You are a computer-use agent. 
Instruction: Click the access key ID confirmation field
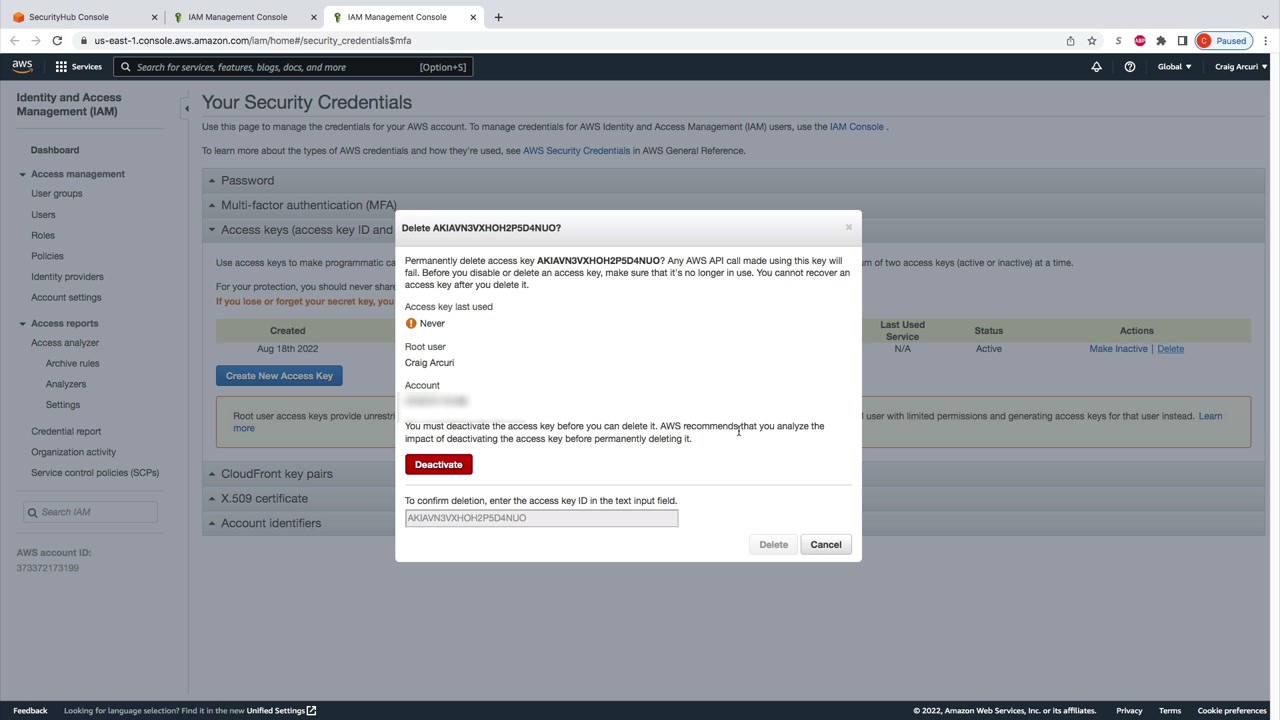[x=541, y=518]
